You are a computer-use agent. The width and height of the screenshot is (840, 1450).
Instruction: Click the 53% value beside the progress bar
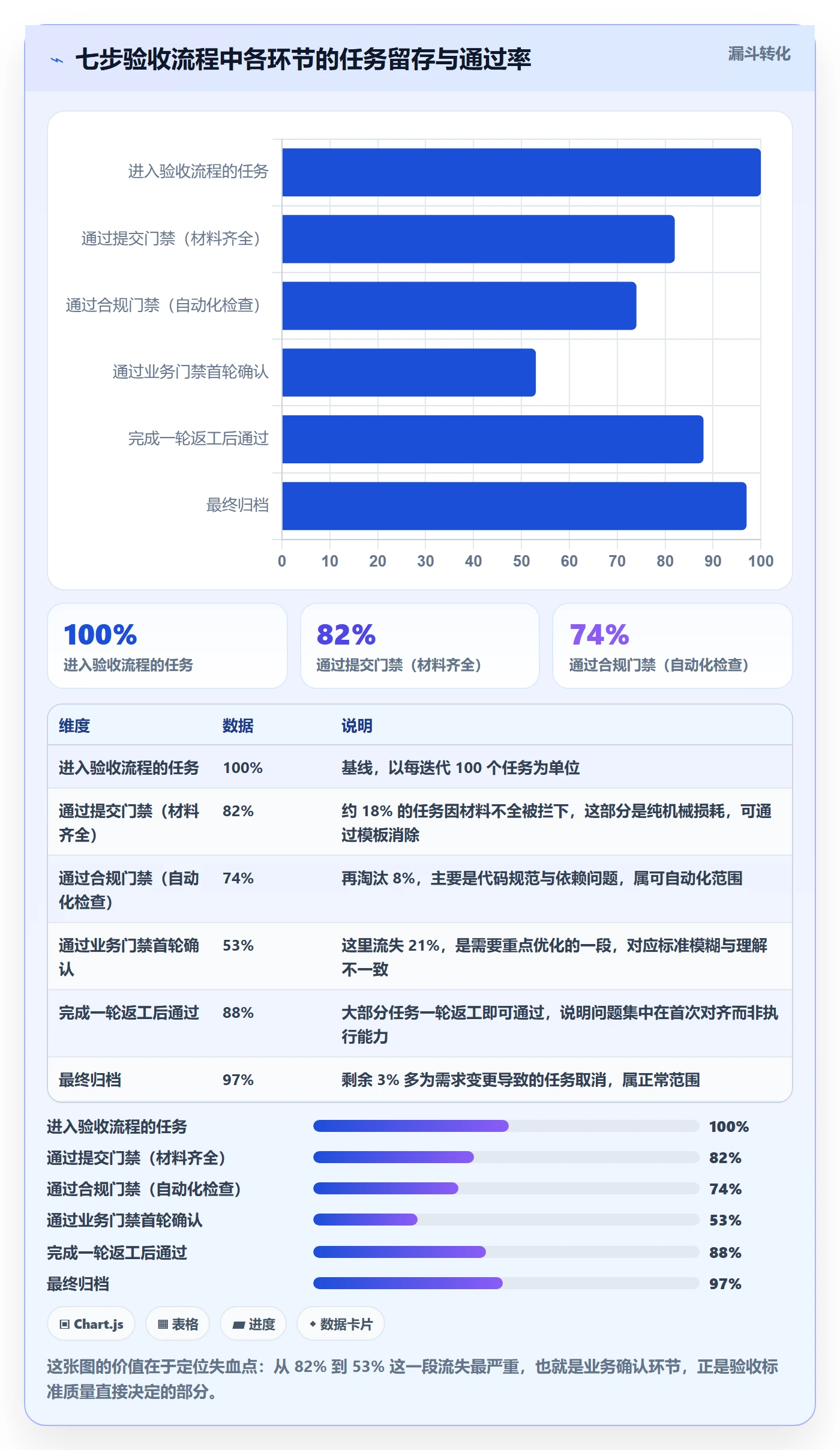click(x=725, y=1220)
